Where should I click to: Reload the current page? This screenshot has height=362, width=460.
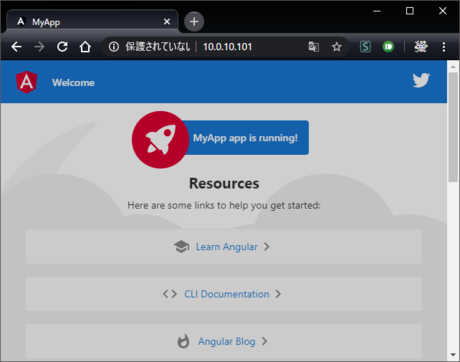pos(62,47)
